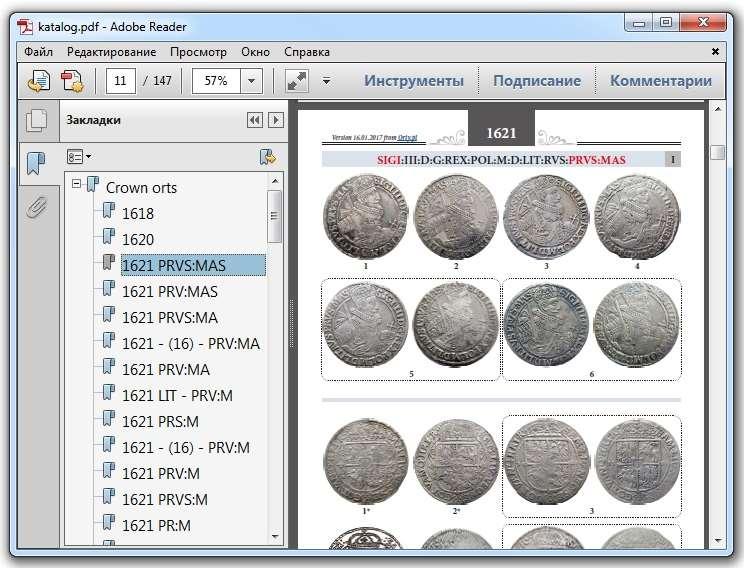This screenshot has height=568, width=744.
Task: Open the toolbar customize dropdown arrow
Action: pyautogui.click(x=326, y=81)
